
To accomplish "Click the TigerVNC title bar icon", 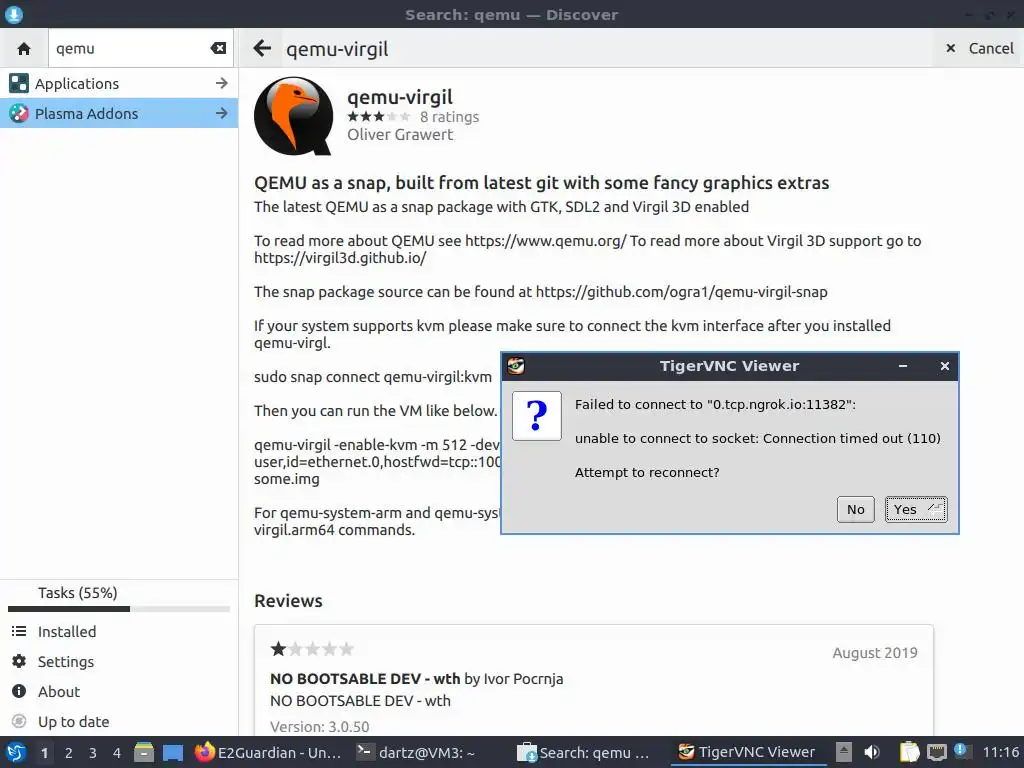I will click(x=516, y=366).
